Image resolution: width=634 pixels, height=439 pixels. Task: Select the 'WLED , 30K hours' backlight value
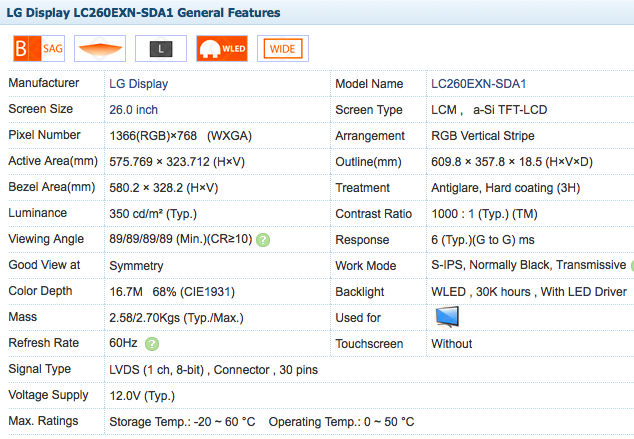click(x=481, y=291)
